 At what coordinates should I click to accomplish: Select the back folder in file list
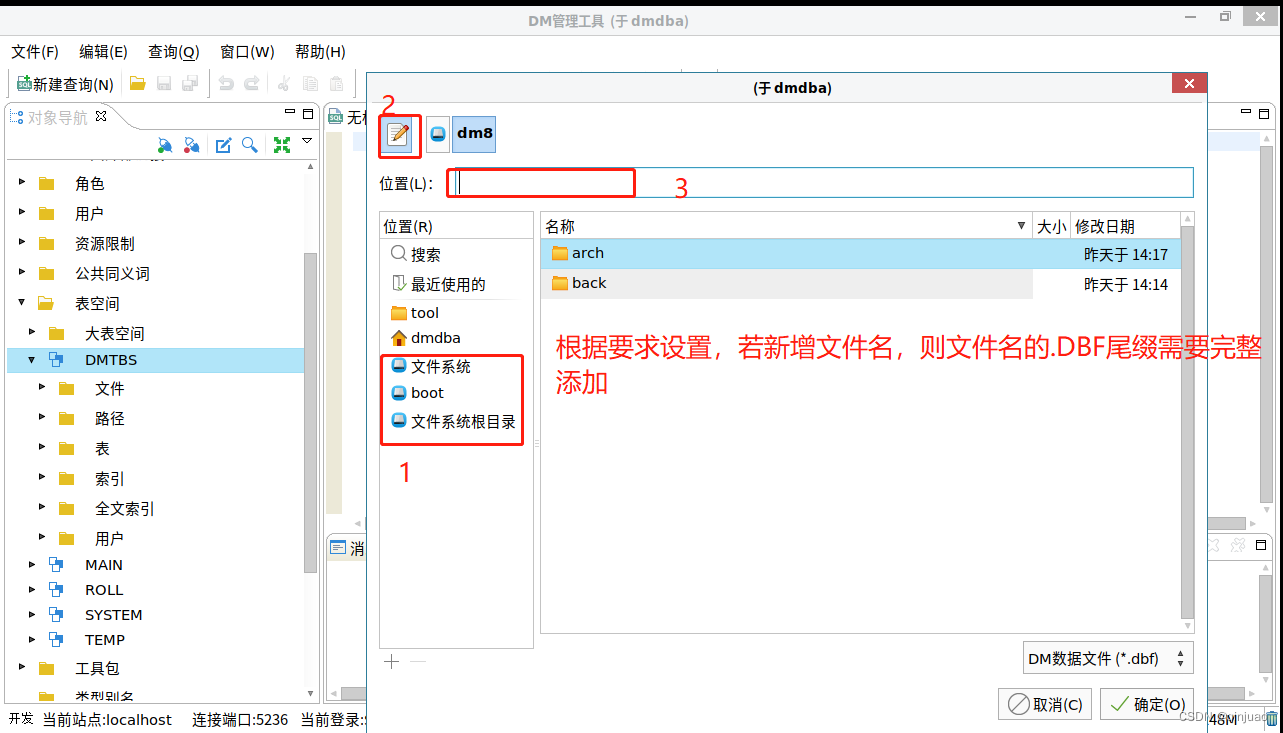pyautogui.click(x=860, y=284)
